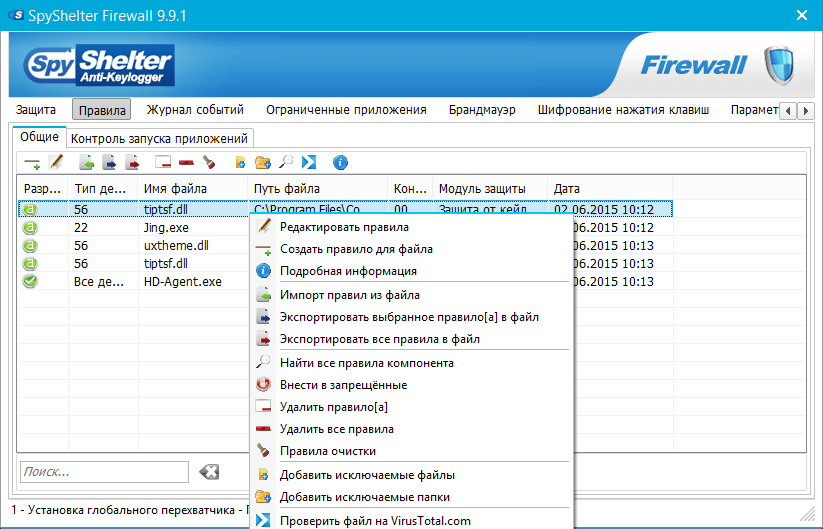Click the add excluded files toolbar icon
Viewport: 823px width, 529px height.
pyautogui.click(x=240, y=163)
